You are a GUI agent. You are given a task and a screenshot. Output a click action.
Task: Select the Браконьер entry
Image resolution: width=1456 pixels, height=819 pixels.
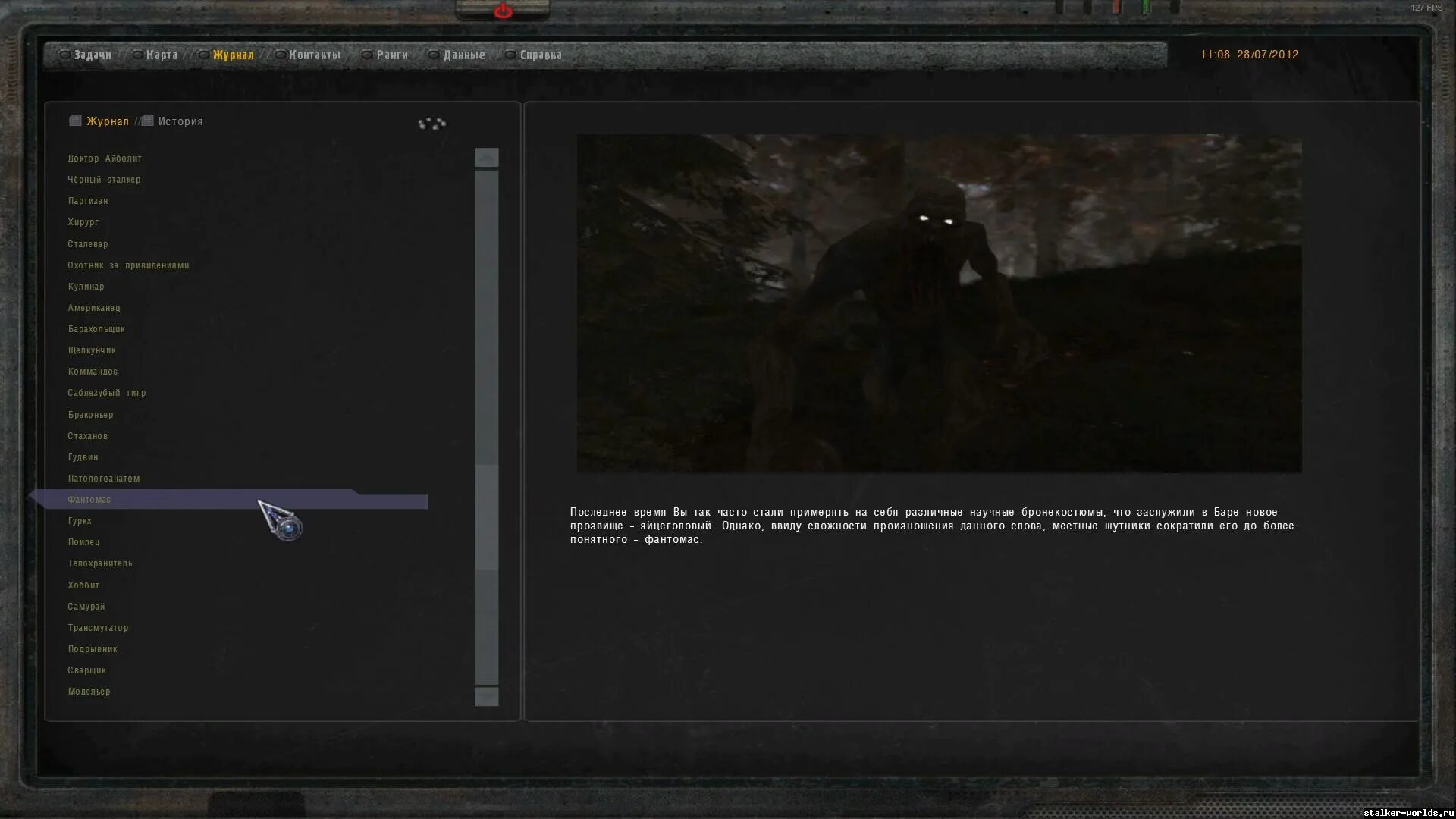pos(90,415)
